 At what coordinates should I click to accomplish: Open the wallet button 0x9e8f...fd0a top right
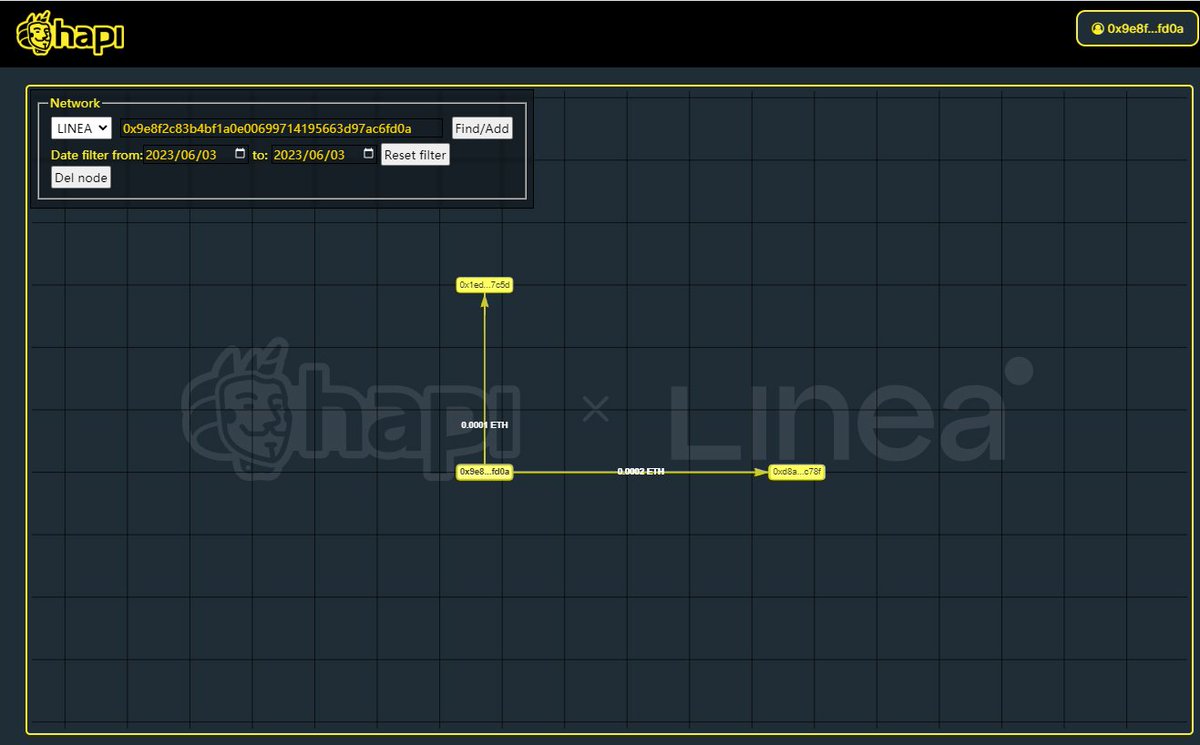pyautogui.click(x=1135, y=29)
